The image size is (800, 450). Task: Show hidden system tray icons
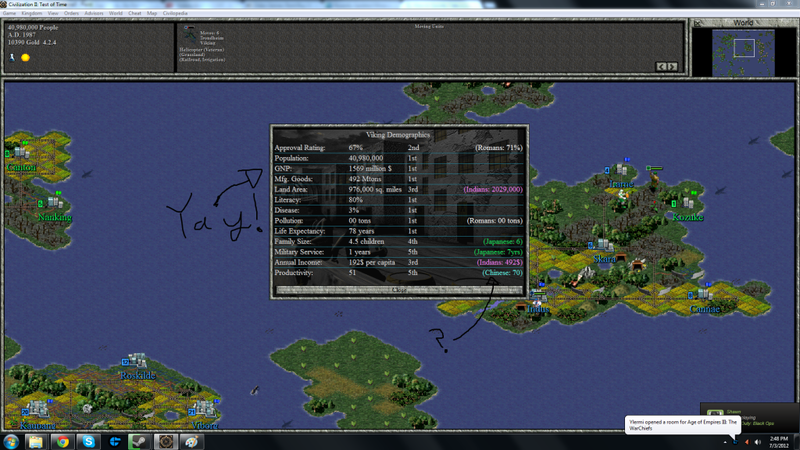click(725, 442)
